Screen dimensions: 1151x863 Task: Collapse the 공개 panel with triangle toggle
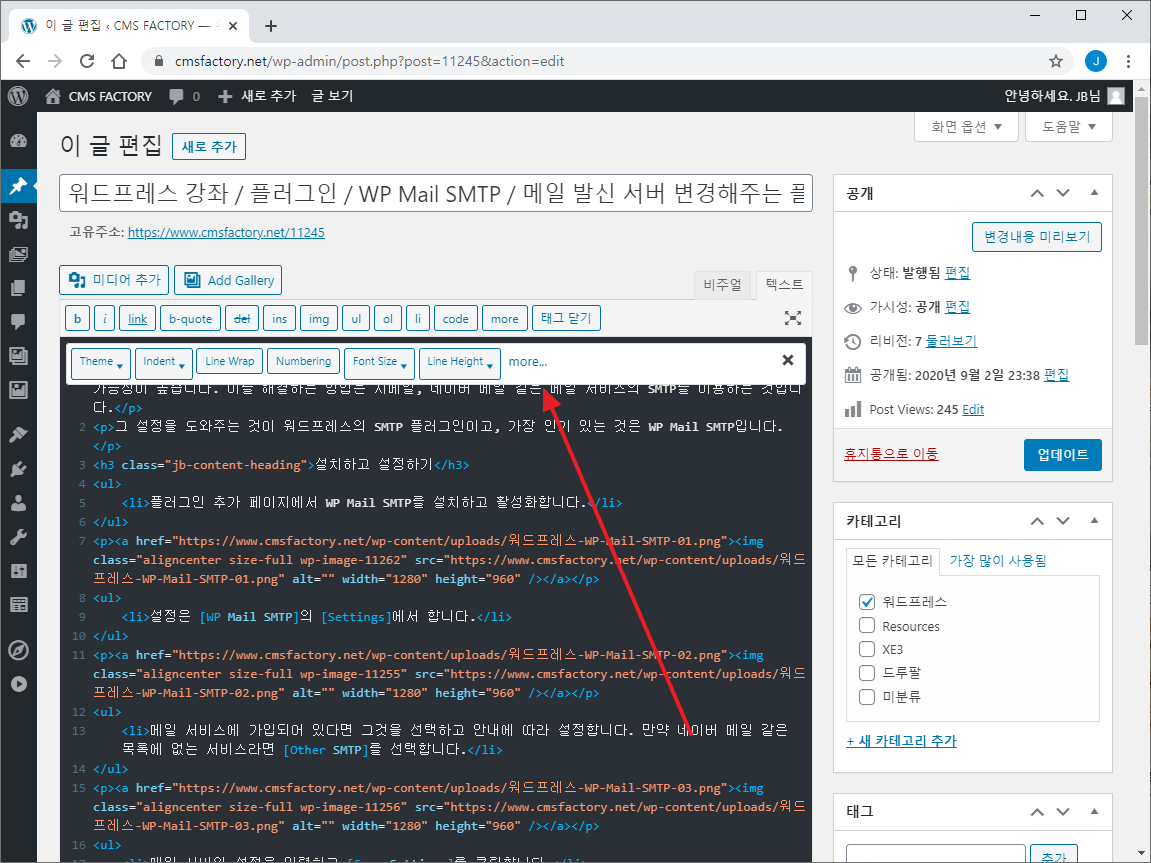coord(1094,193)
